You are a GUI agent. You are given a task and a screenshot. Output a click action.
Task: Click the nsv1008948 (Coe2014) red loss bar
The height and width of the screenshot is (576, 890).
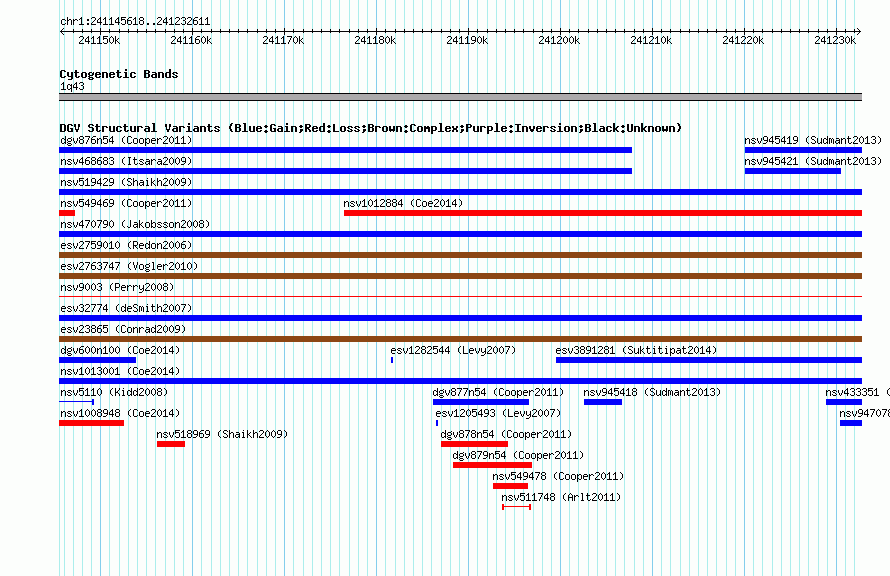[x=91, y=423]
